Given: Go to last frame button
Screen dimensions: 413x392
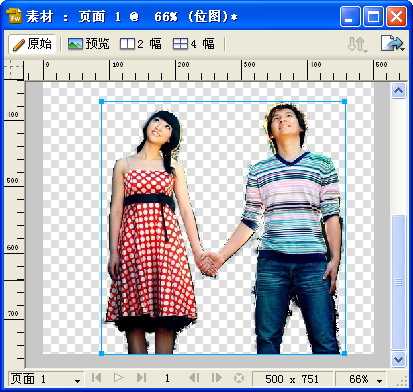Looking at the screenshot, I should [x=141, y=378].
